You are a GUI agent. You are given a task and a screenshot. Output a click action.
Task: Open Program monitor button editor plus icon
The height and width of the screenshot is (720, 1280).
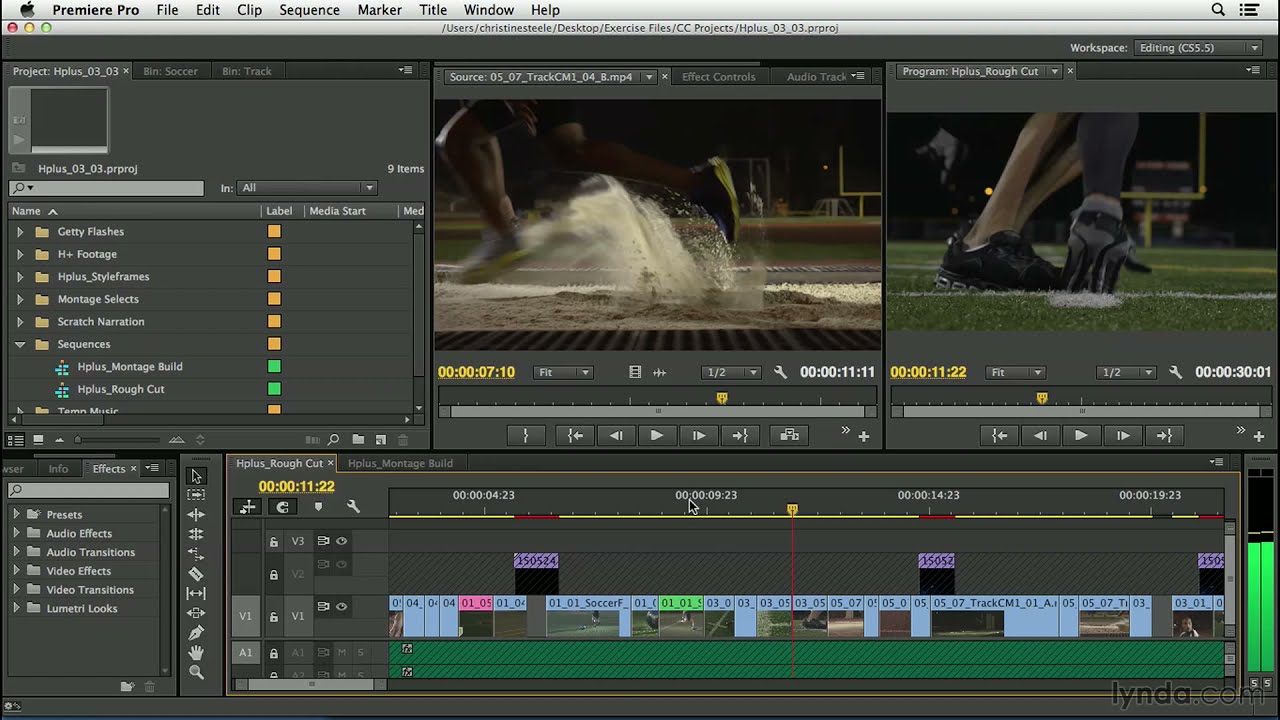(x=1259, y=436)
